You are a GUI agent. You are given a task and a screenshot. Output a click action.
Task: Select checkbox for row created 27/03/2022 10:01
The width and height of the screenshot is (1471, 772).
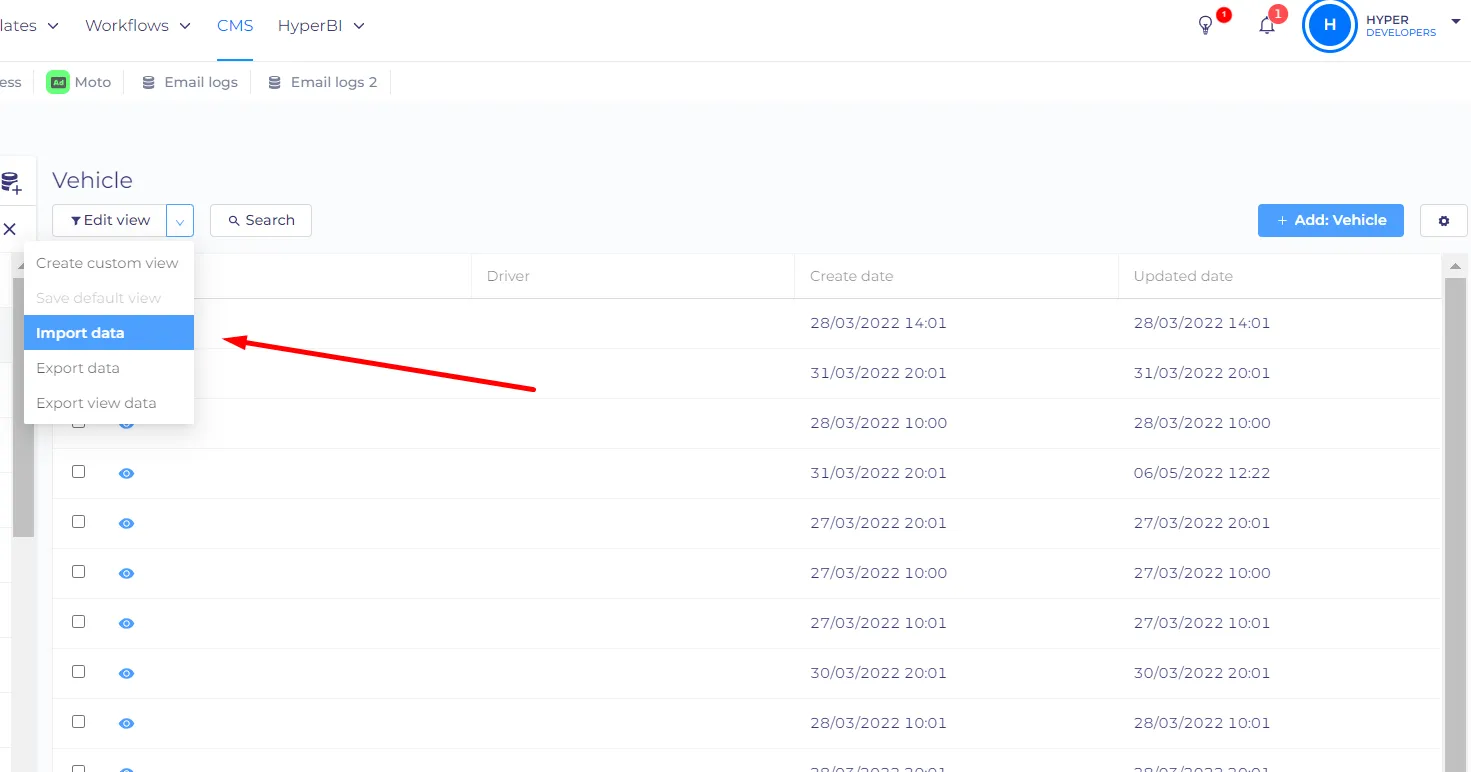pyautogui.click(x=79, y=621)
